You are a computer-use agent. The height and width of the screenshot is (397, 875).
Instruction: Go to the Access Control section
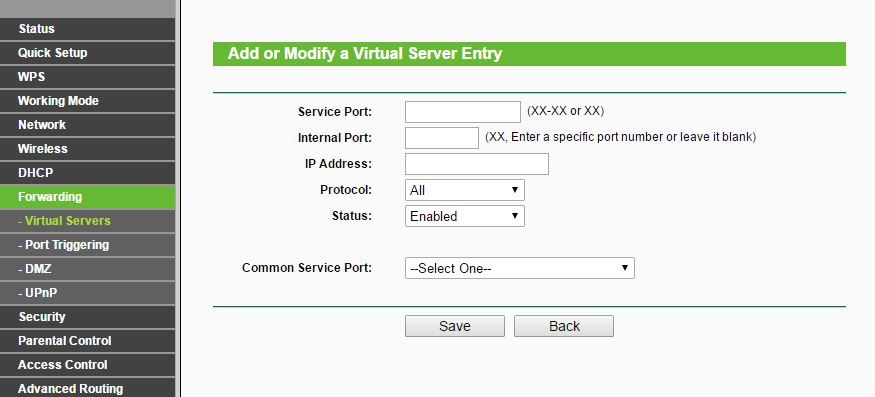point(88,365)
